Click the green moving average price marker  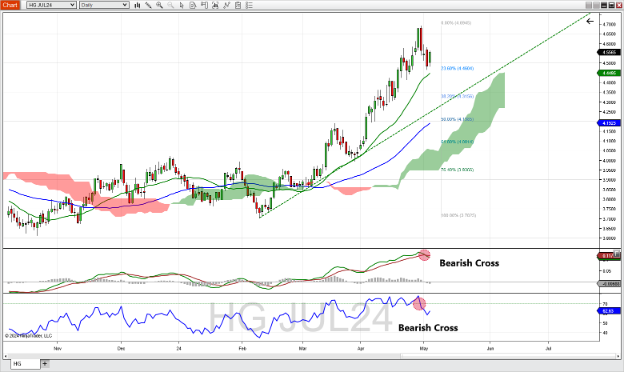(609, 73)
